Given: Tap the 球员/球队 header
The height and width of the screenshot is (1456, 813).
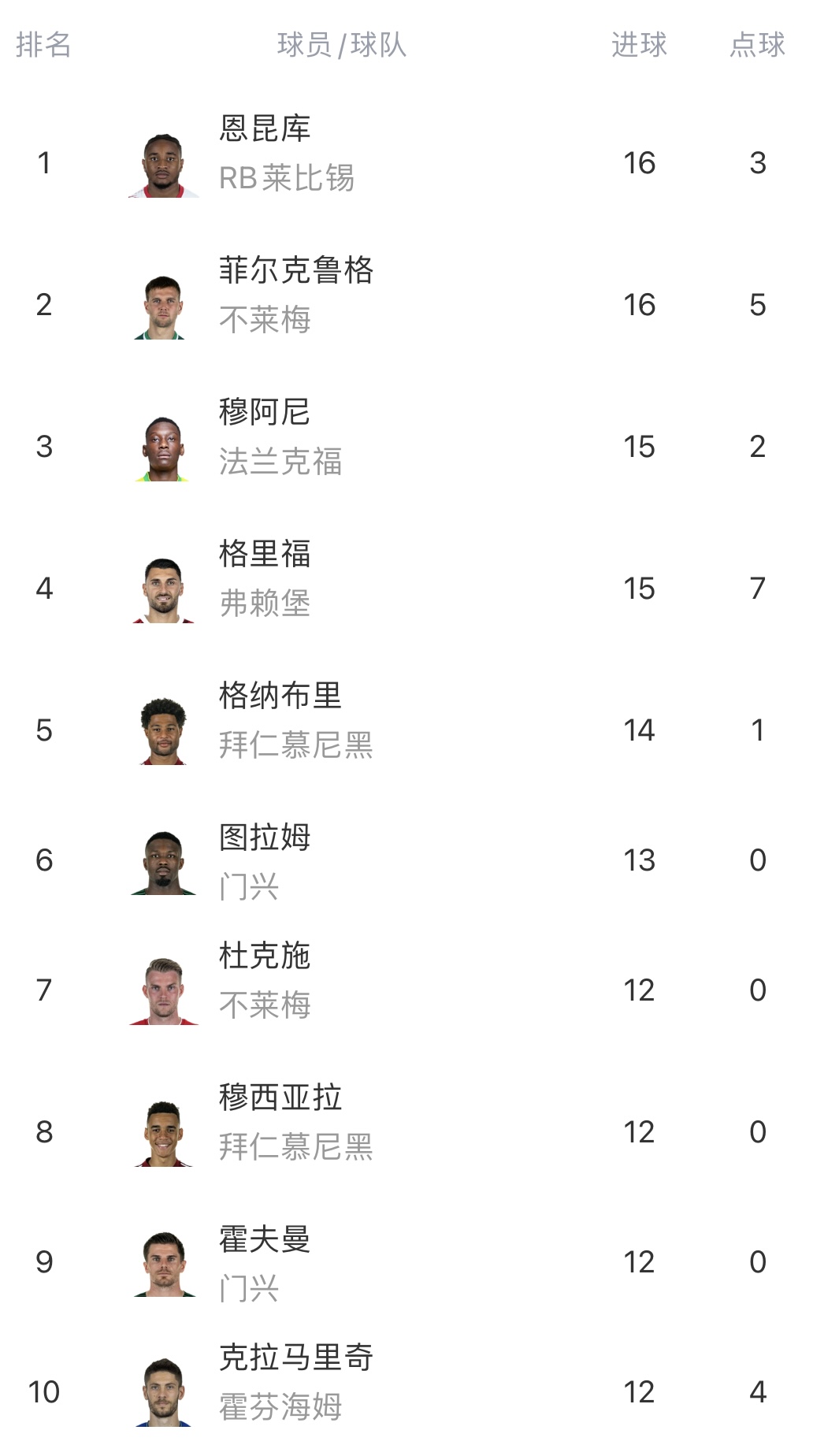Looking at the screenshot, I should (342, 45).
